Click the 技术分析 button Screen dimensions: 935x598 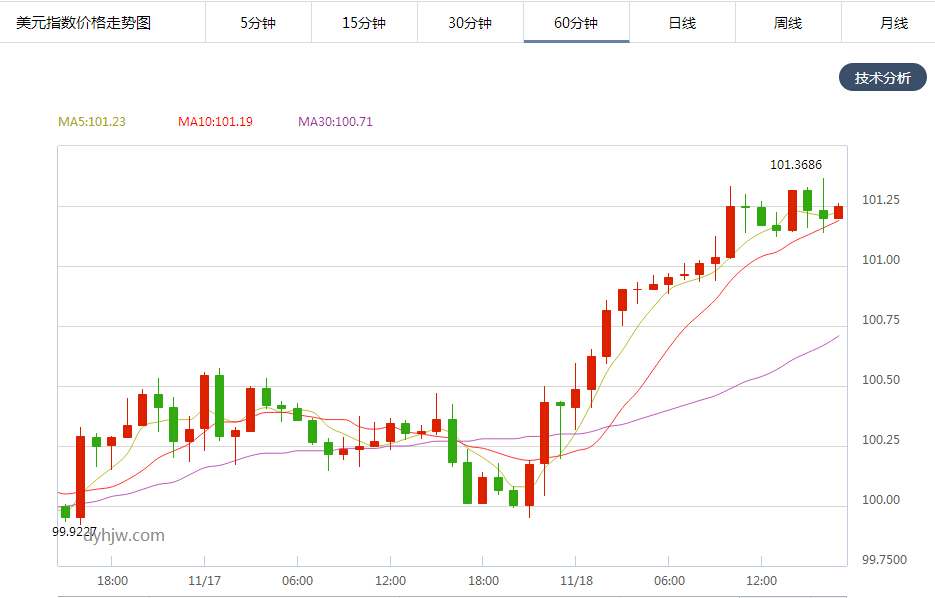(883, 78)
